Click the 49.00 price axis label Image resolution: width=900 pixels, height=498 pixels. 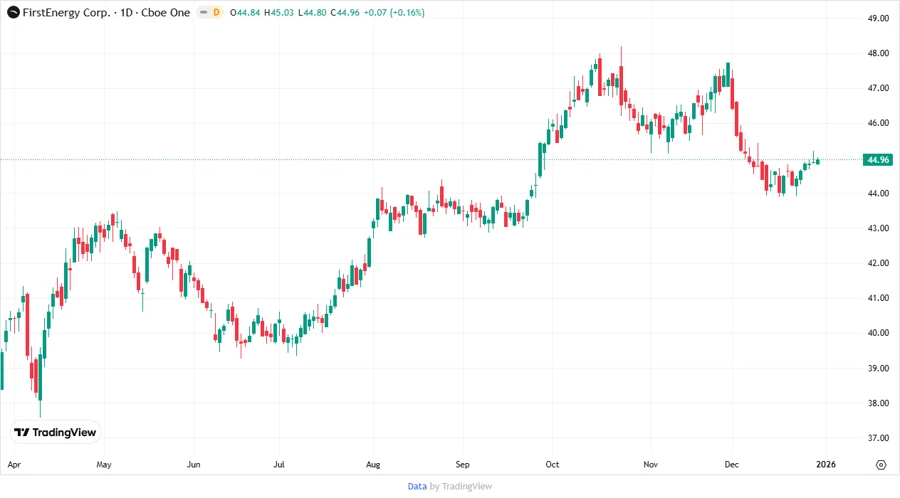click(878, 18)
